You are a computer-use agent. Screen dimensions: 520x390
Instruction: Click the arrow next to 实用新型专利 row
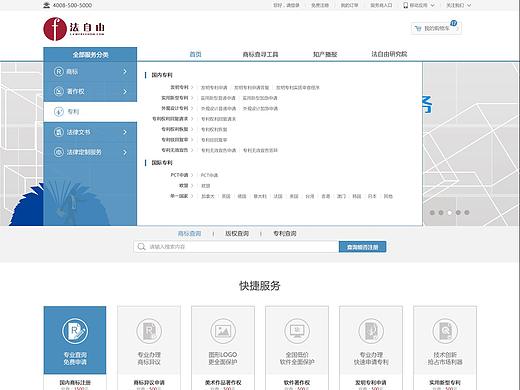pyautogui.click(x=192, y=98)
